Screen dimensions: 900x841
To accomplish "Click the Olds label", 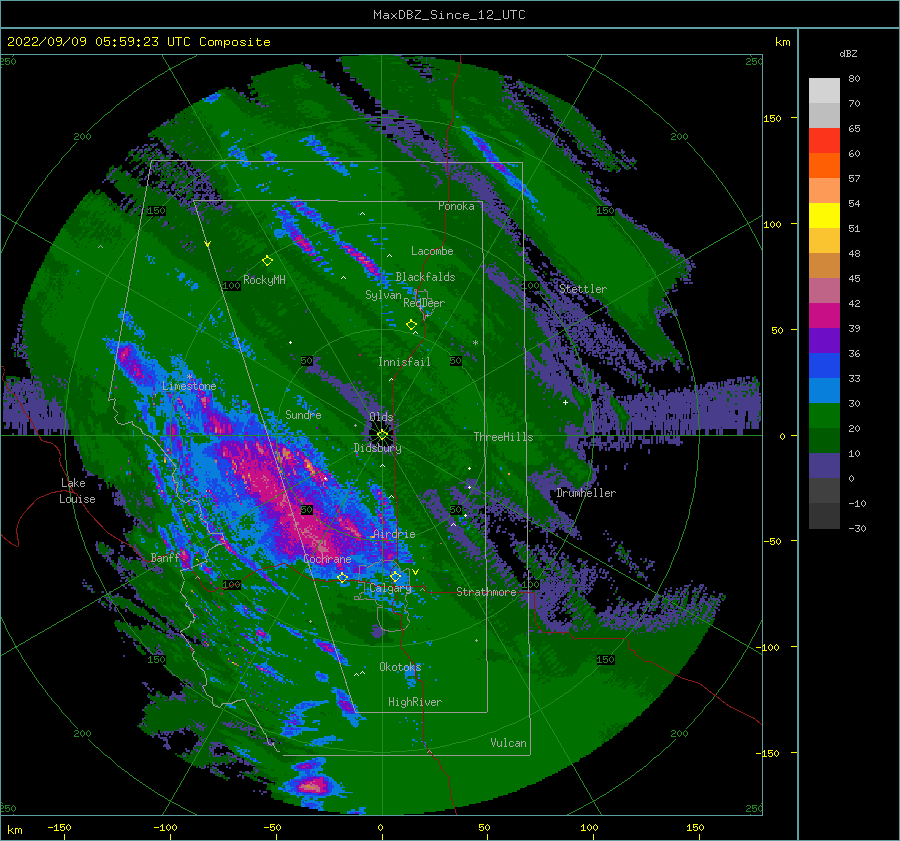I will (x=381, y=417).
